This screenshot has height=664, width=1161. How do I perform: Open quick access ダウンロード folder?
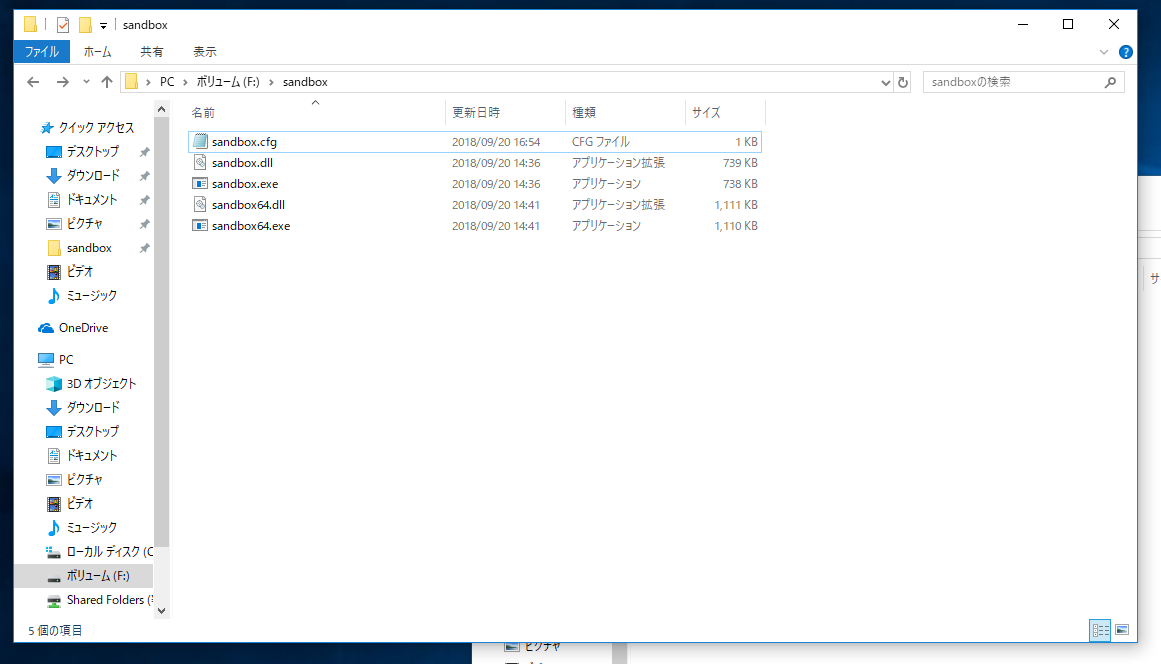click(93, 175)
